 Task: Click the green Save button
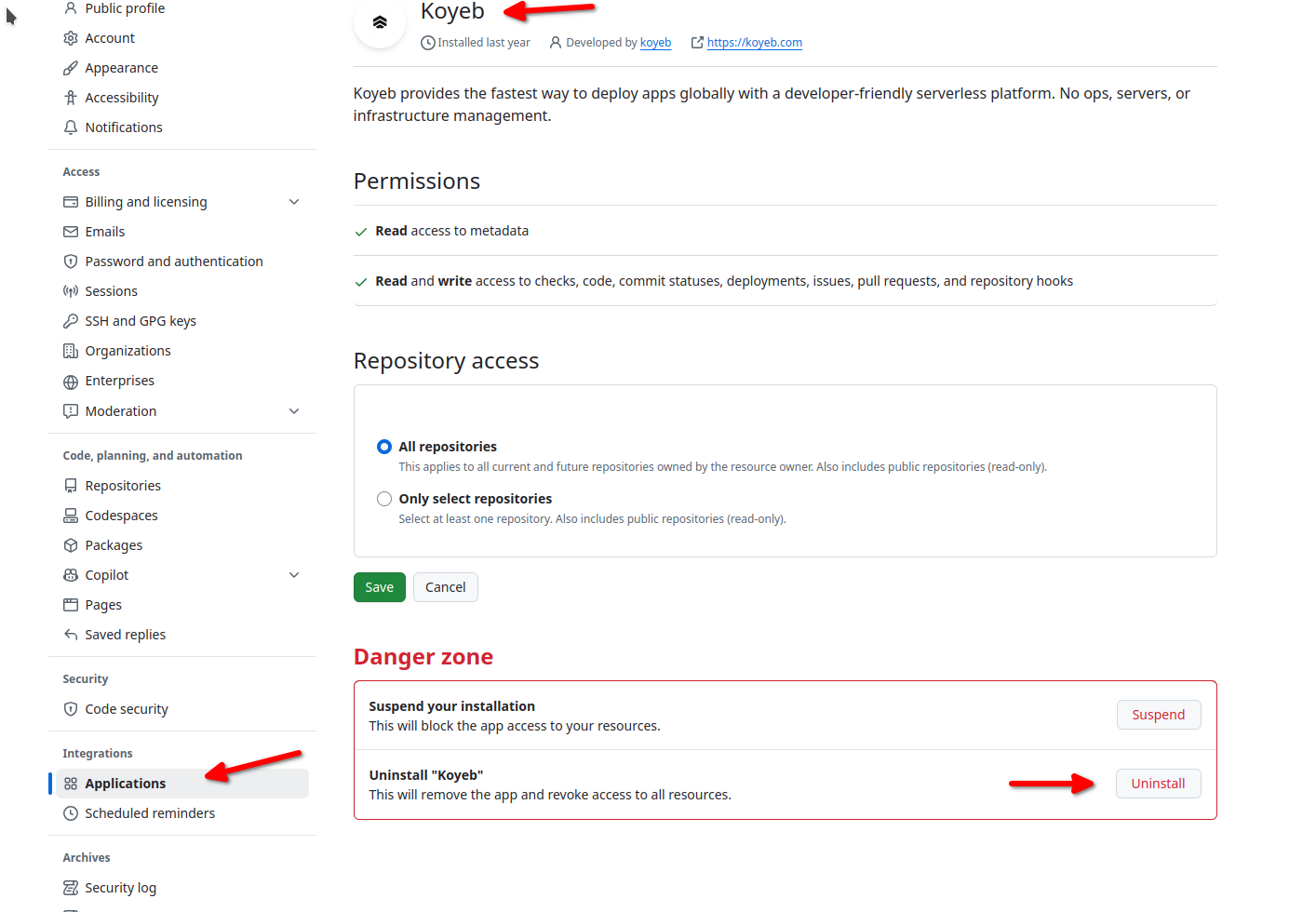pyautogui.click(x=380, y=587)
